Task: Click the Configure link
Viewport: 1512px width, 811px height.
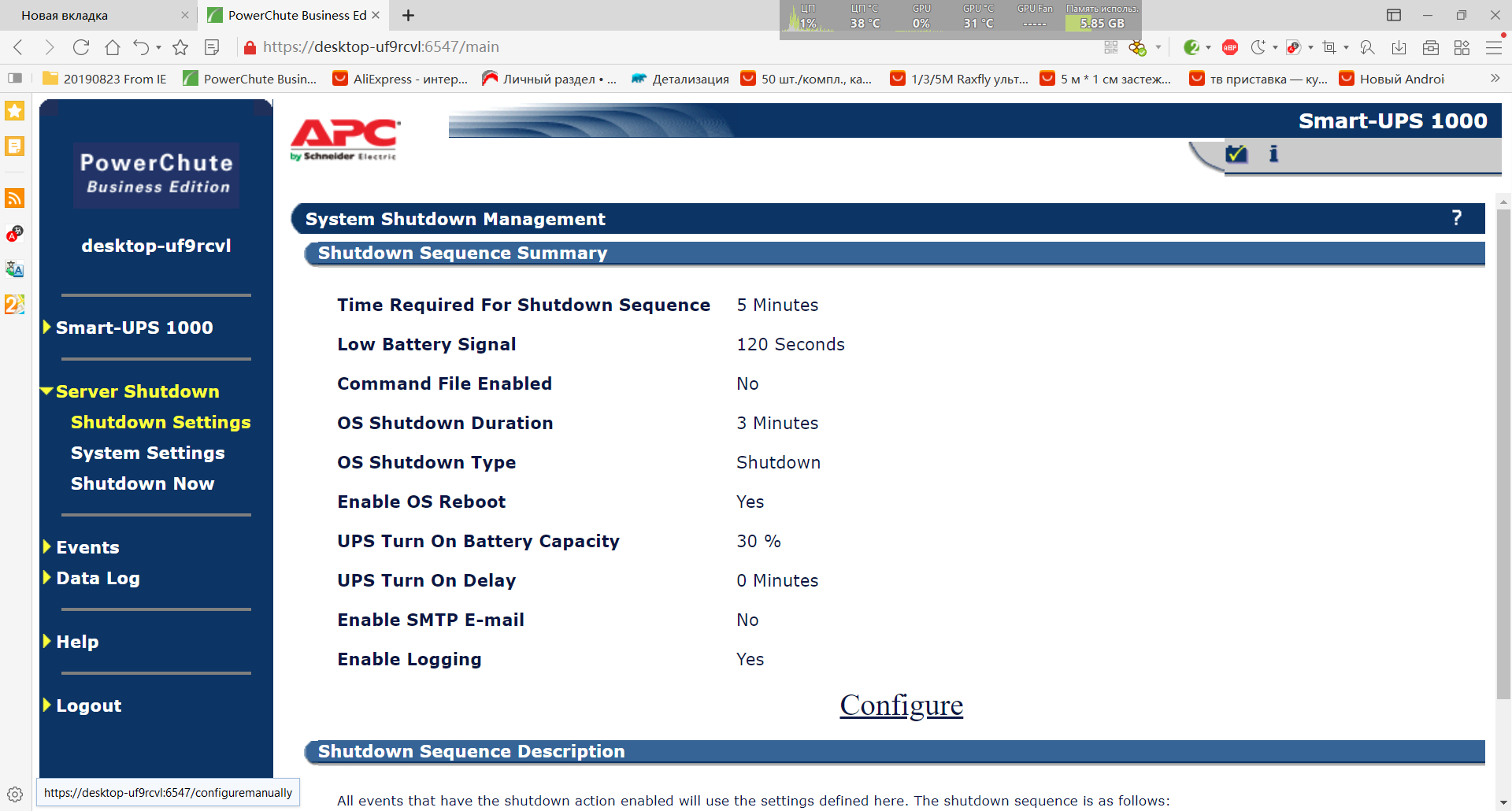Action: pos(902,705)
